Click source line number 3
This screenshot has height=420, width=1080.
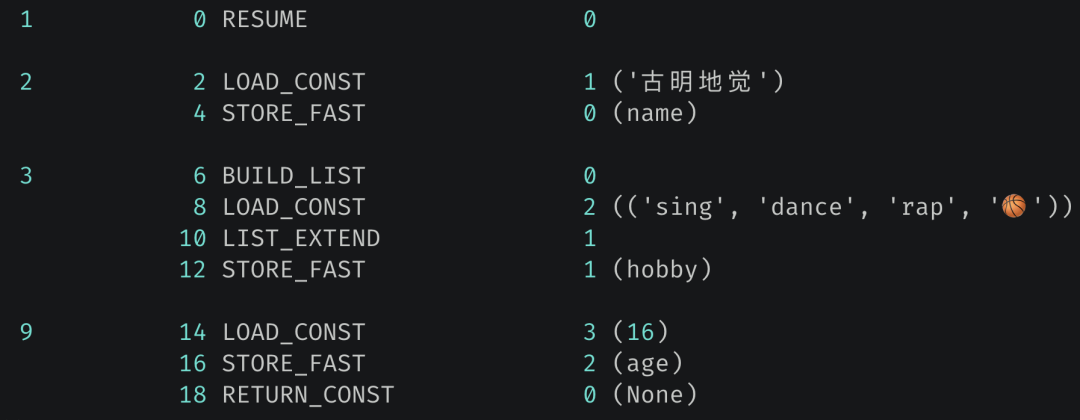point(26,176)
